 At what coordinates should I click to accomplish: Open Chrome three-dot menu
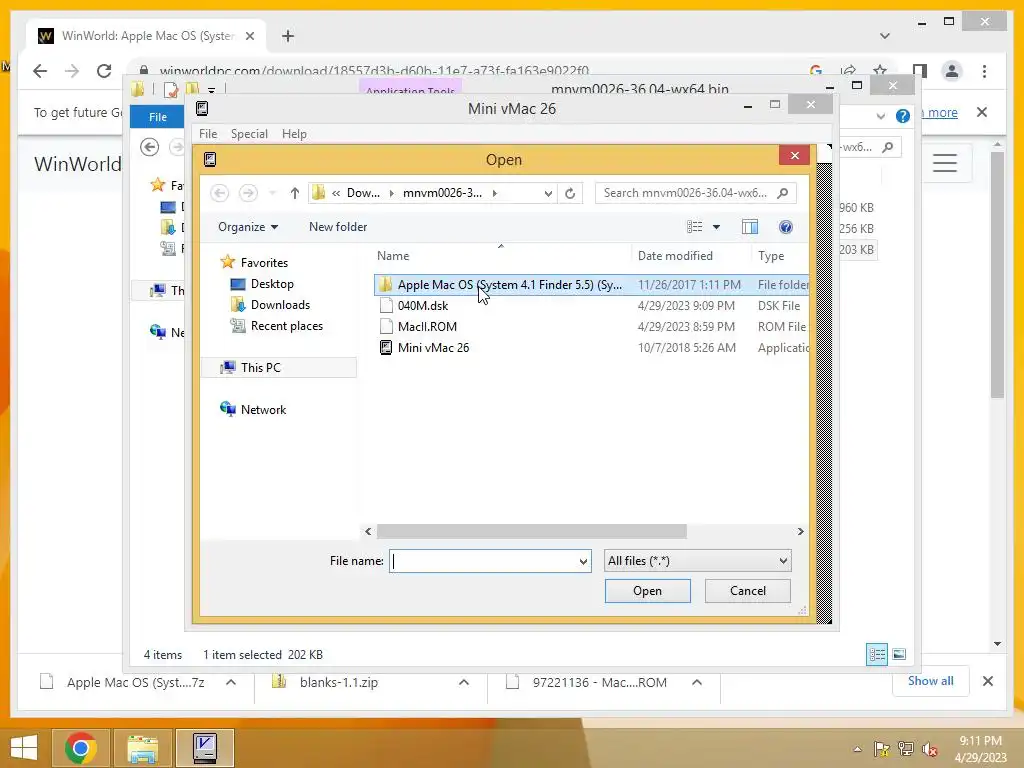pos(984,71)
